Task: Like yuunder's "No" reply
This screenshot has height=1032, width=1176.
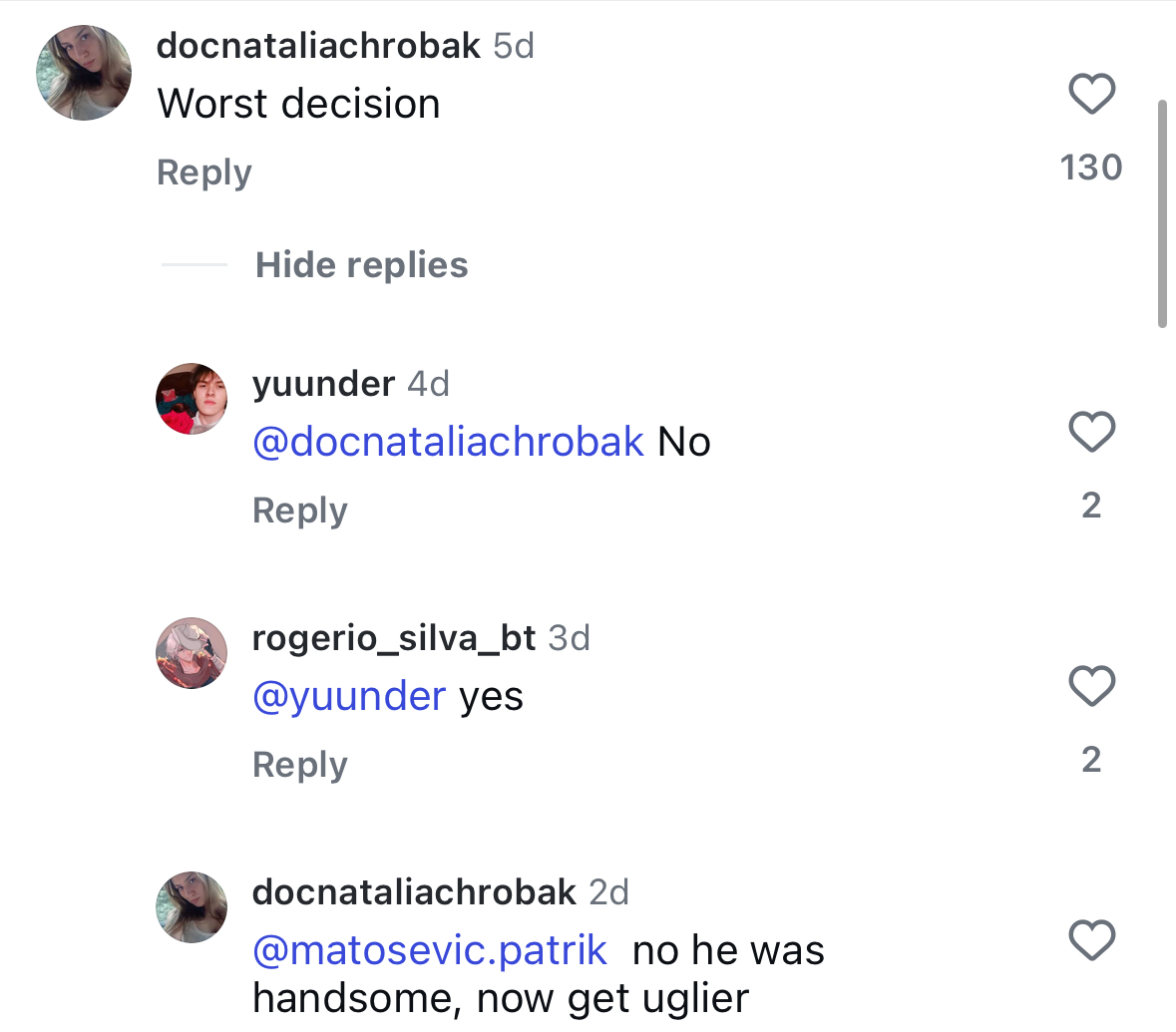Action: click(1091, 433)
